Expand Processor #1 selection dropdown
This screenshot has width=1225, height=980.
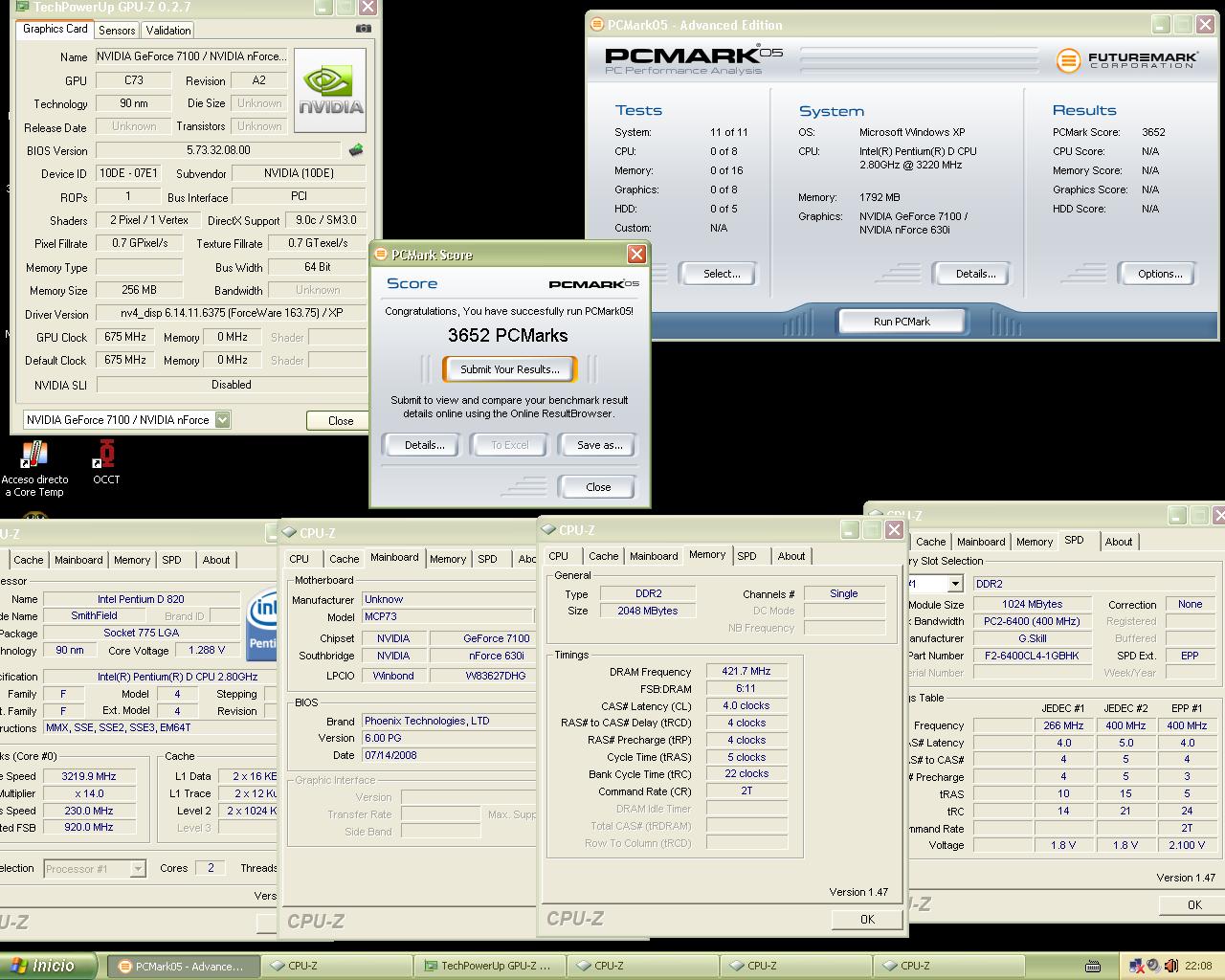pyautogui.click(x=137, y=869)
